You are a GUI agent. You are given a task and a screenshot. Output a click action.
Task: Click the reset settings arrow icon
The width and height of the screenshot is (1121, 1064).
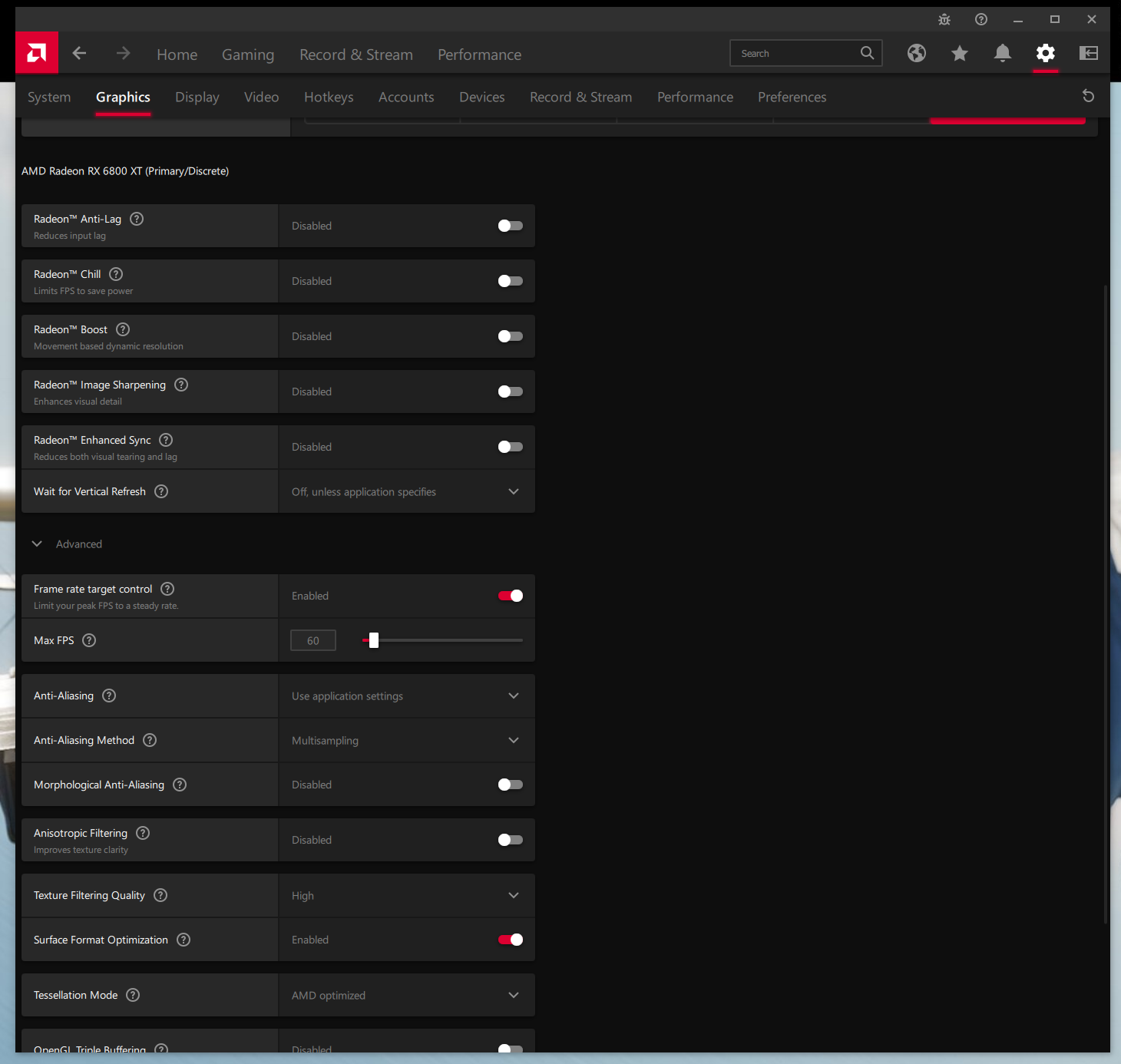1088,96
